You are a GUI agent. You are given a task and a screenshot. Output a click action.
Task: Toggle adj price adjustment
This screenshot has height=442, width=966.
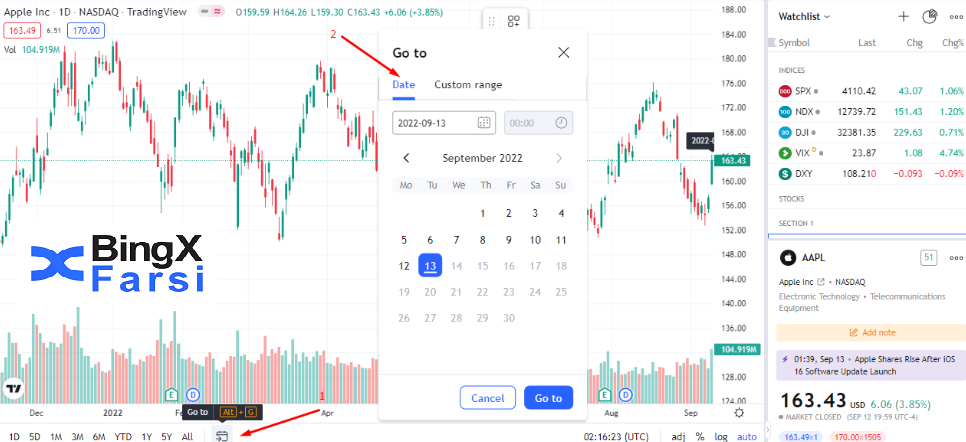(x=678, y=436)
